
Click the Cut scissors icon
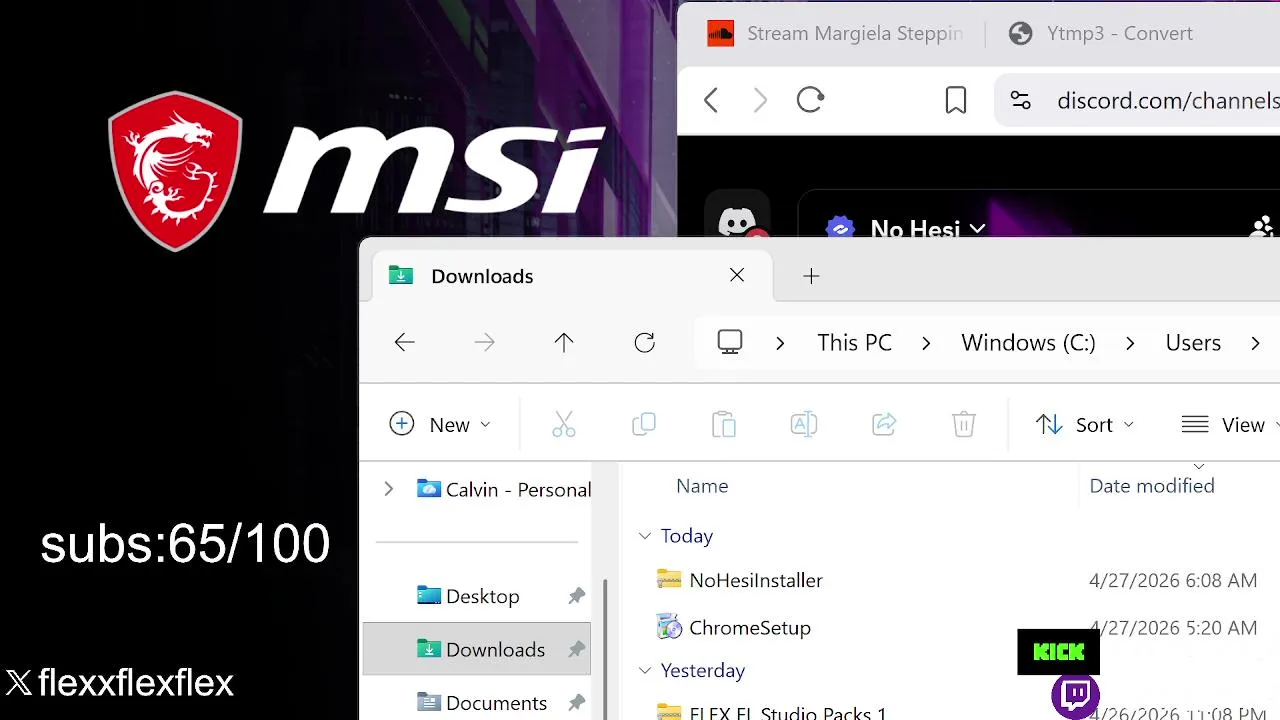(564, 425)
